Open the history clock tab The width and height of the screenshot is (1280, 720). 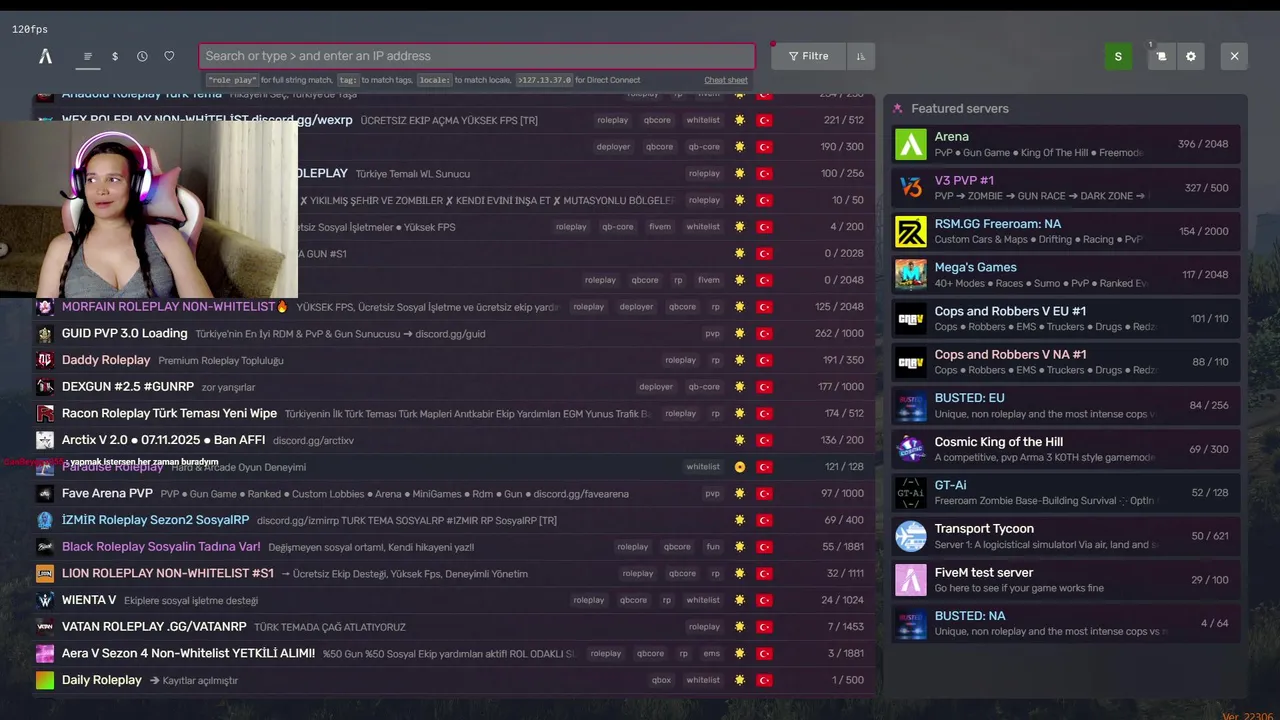point(142,57)
